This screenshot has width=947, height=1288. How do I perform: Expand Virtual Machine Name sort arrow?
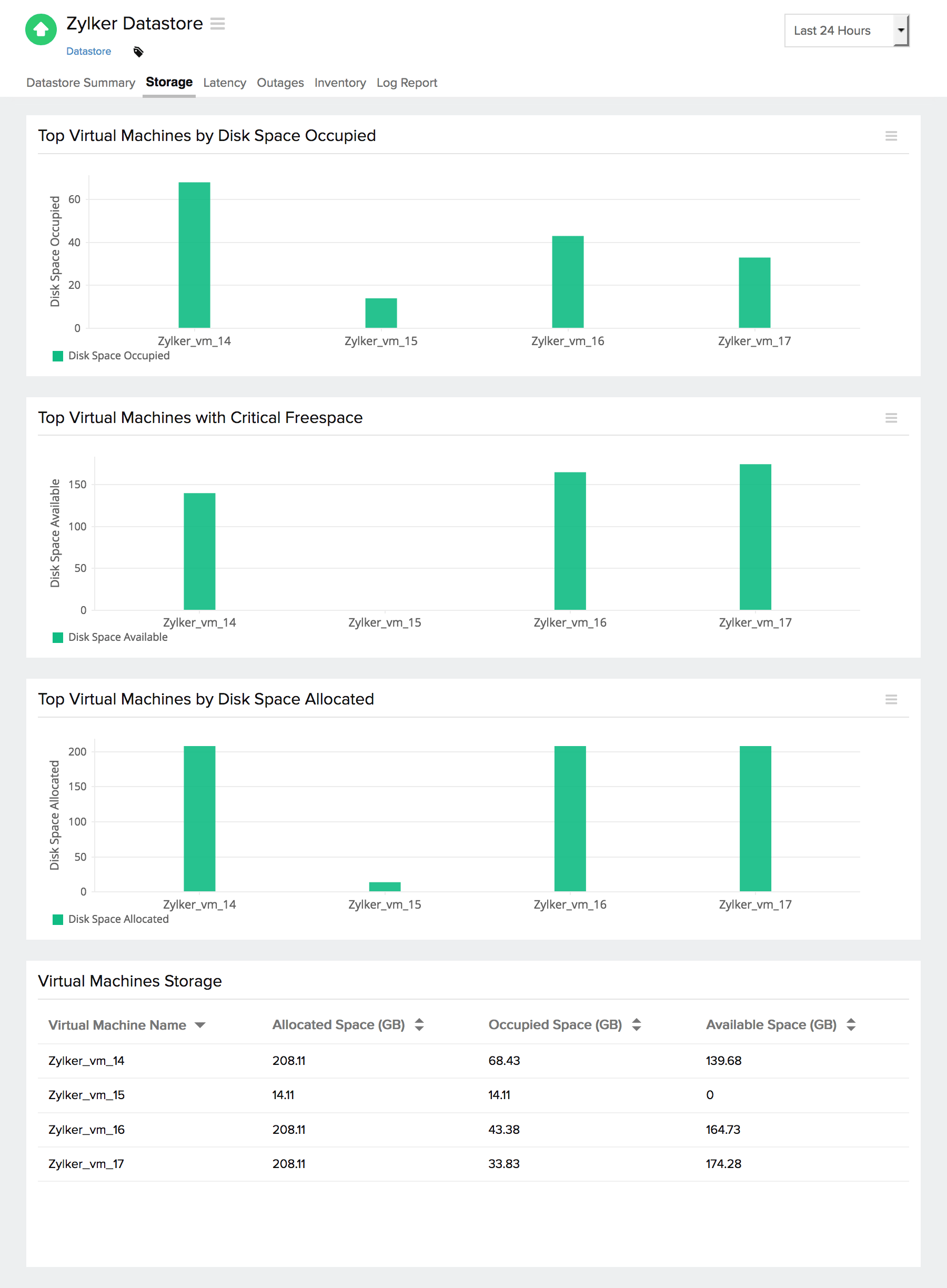click(x=200, y=1025)
